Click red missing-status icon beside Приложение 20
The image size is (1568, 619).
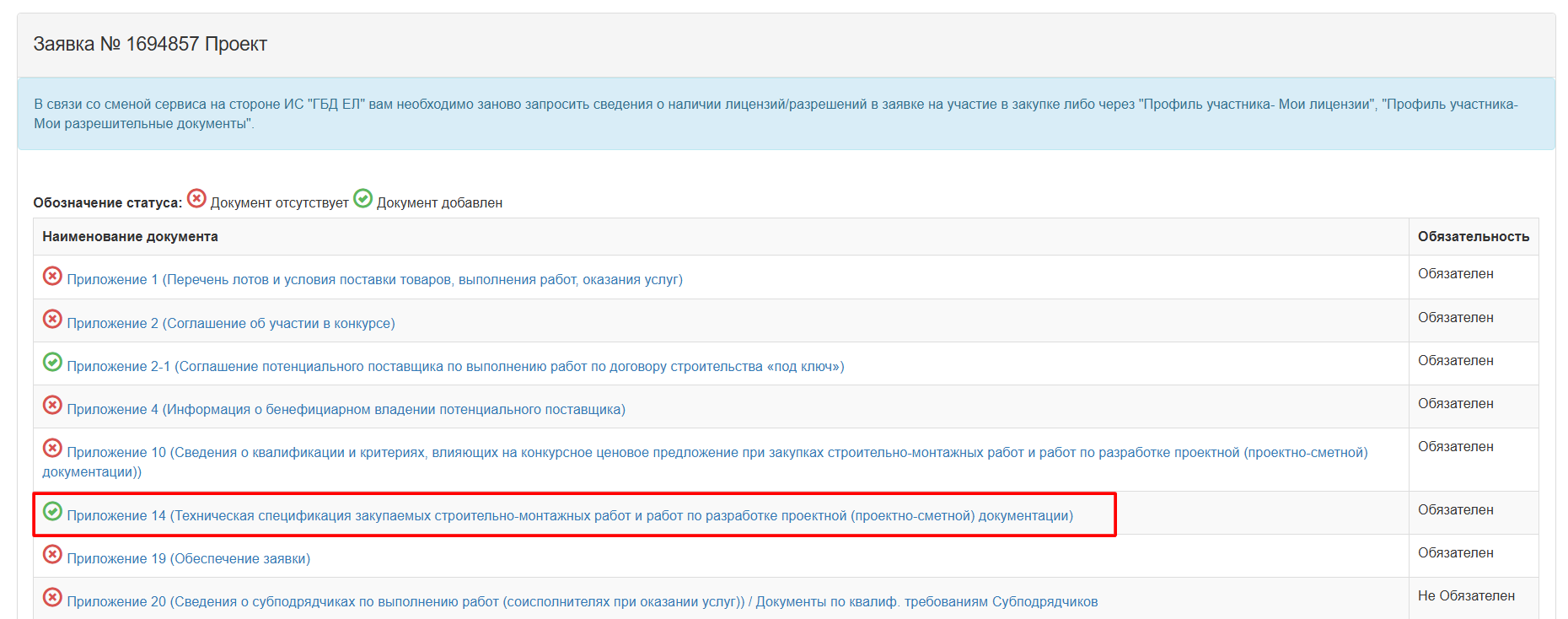coord(52,597)
